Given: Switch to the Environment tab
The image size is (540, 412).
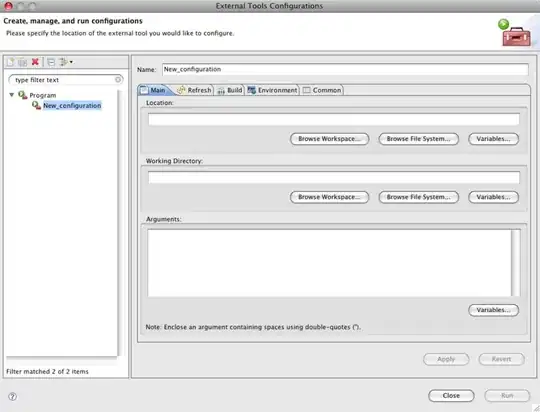Looking at the screenshot, I should pyautogui.click(x=272, y=90).
